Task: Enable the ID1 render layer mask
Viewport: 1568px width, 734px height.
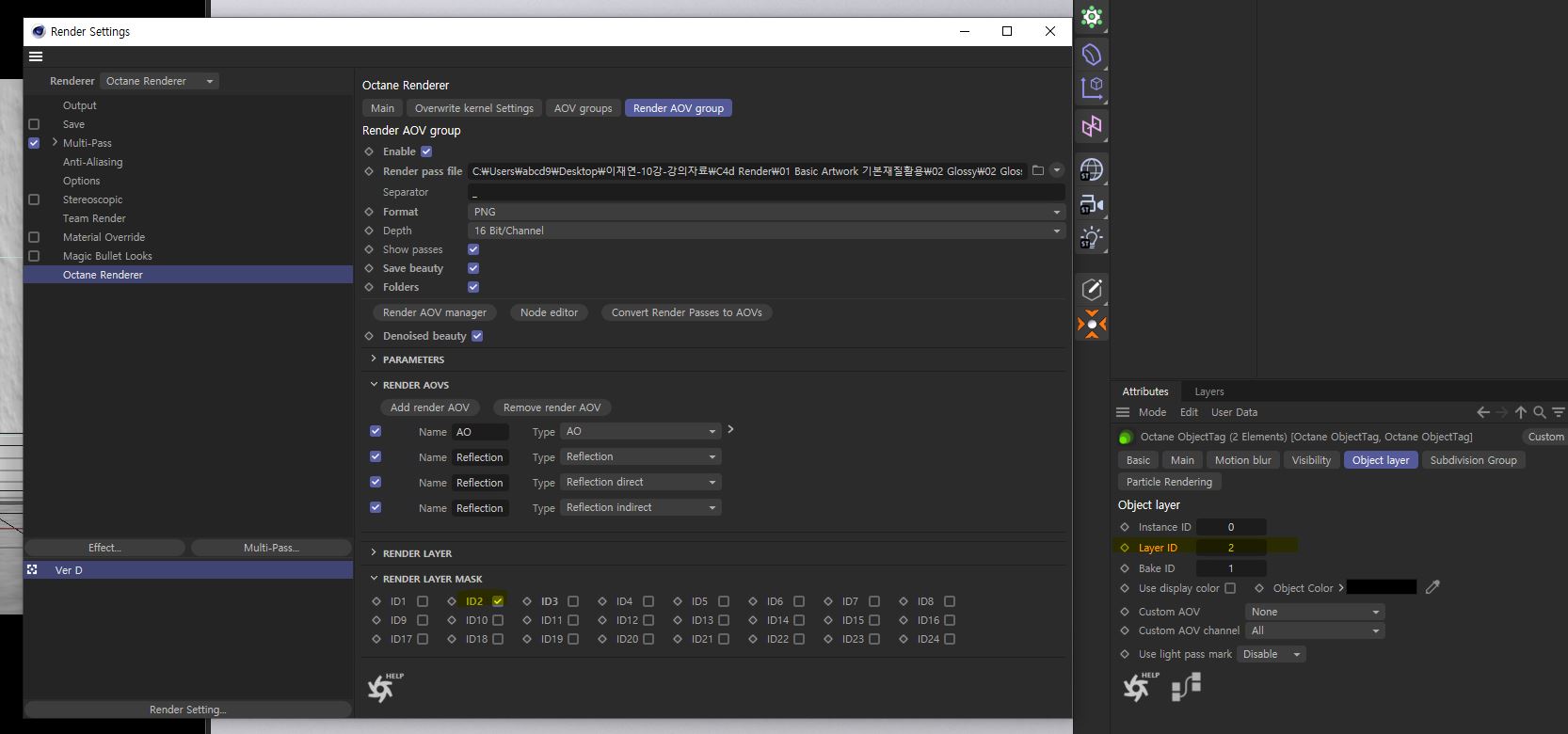Action: [423, 601]
